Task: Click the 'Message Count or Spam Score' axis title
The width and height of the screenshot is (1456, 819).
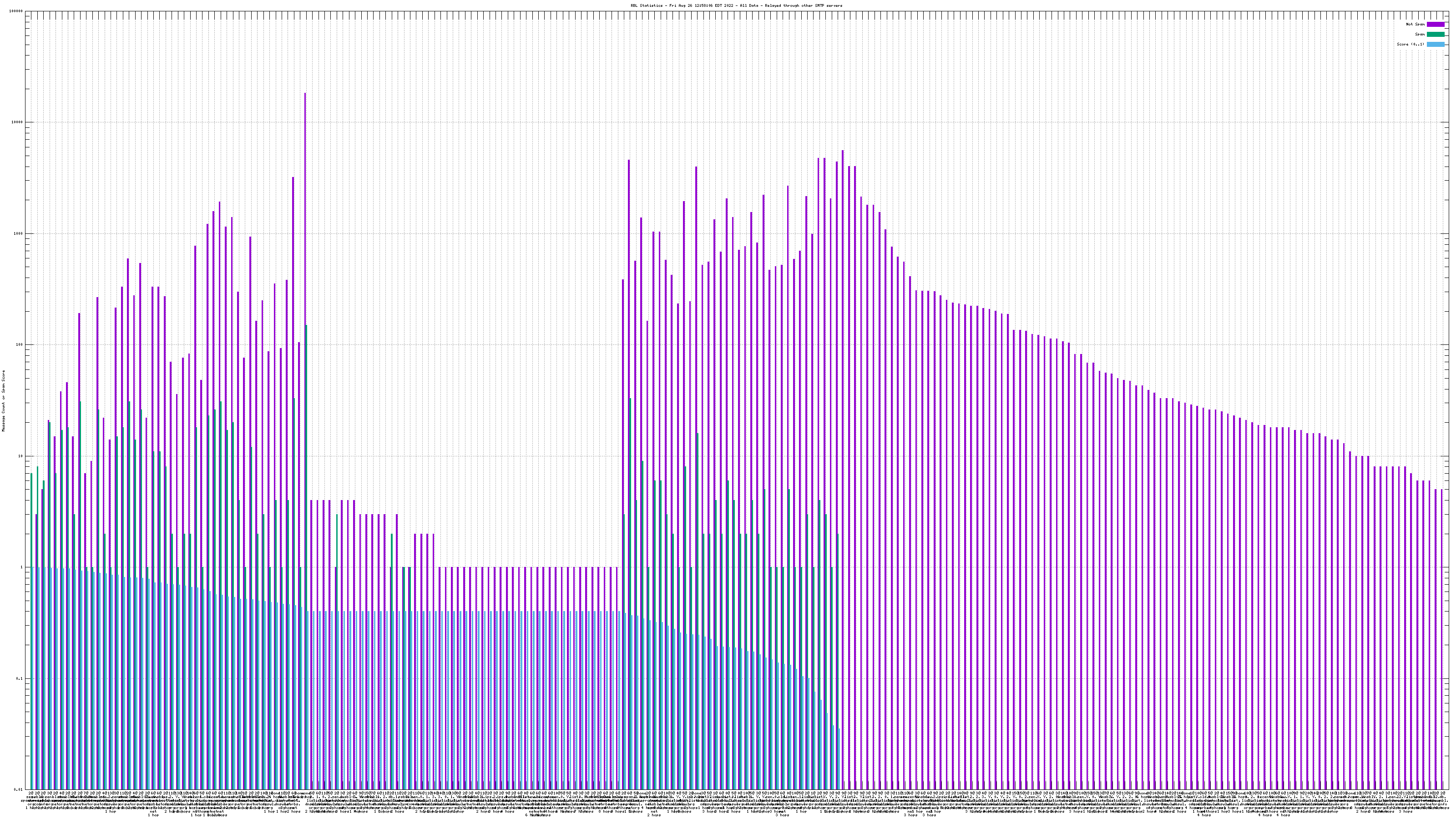Action: 3,400
